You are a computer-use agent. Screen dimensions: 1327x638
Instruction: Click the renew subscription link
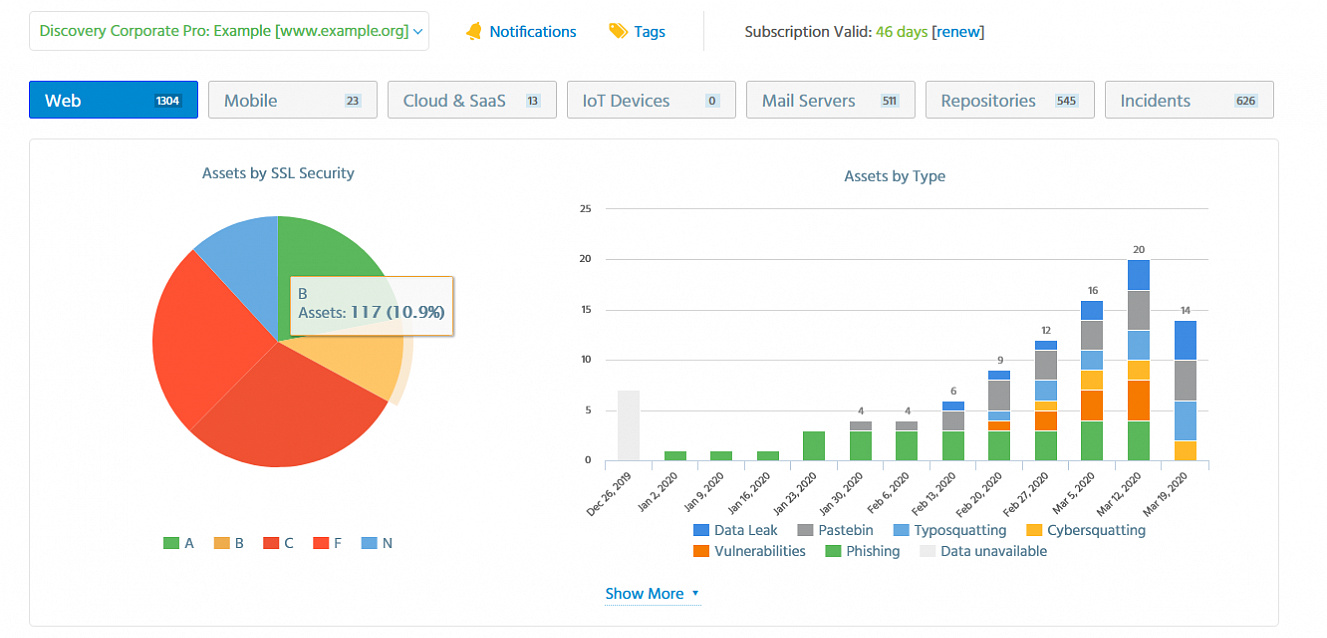coord(958,32)
